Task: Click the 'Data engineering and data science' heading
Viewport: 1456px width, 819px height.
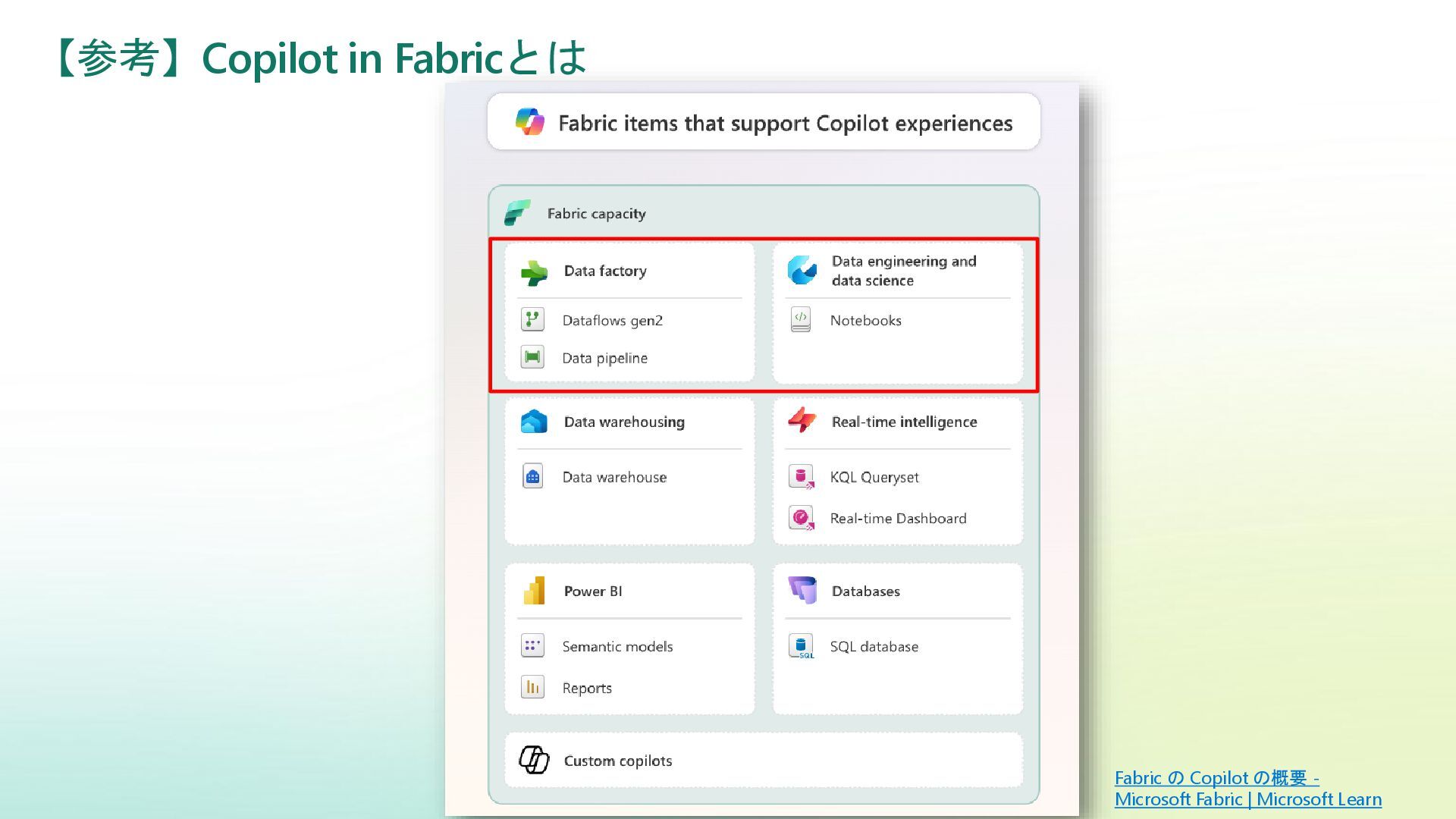Action: coord(903,271)
